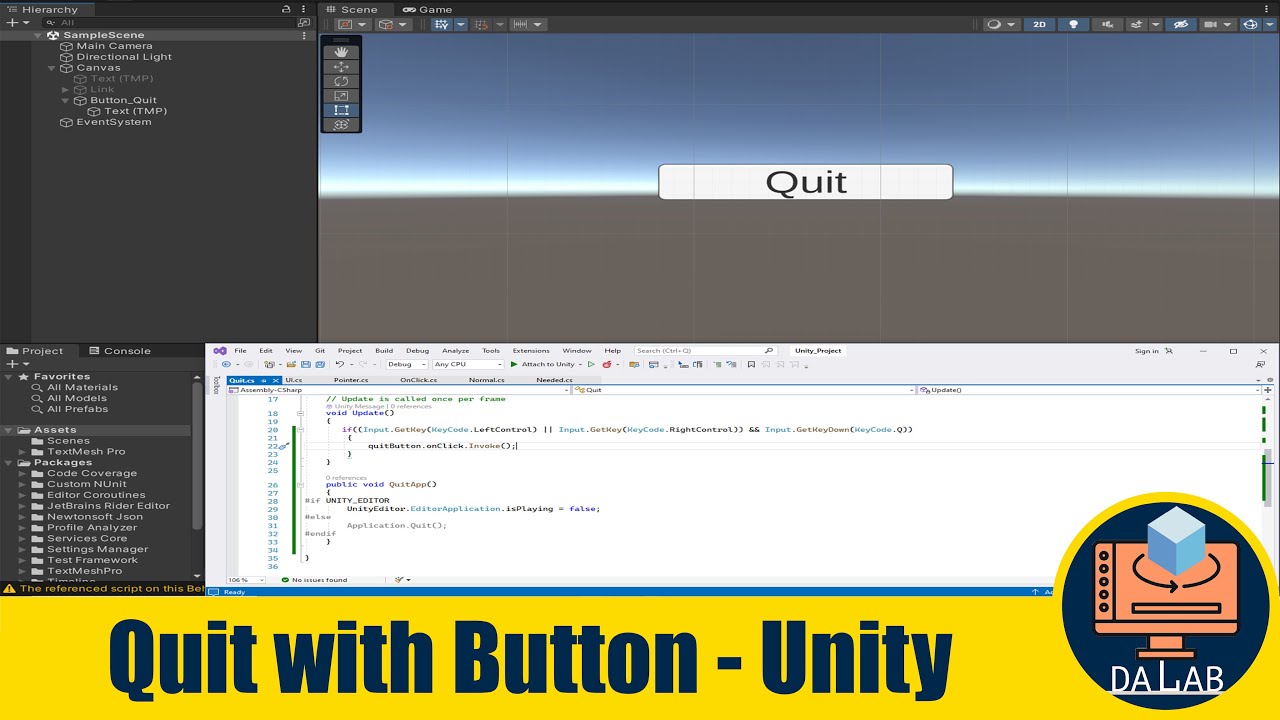Select the Hand view tool

click(x=341, y=52)
